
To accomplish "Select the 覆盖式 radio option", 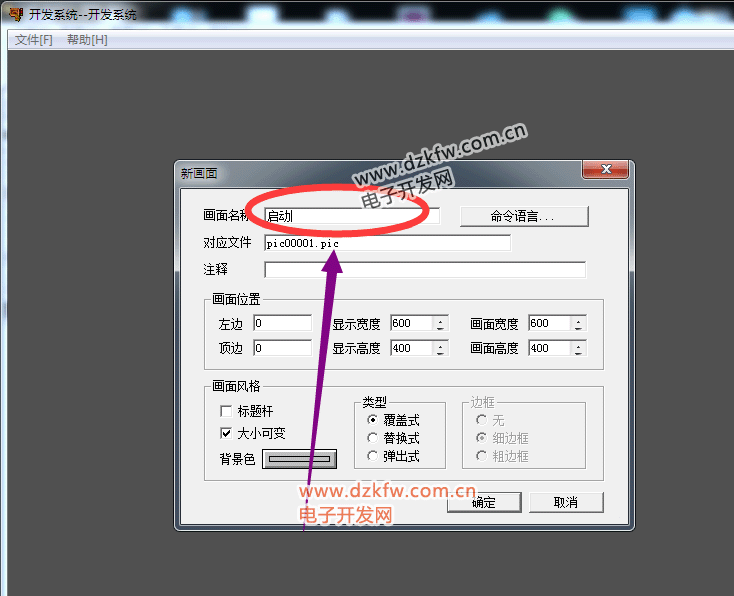I will [373, 420].
